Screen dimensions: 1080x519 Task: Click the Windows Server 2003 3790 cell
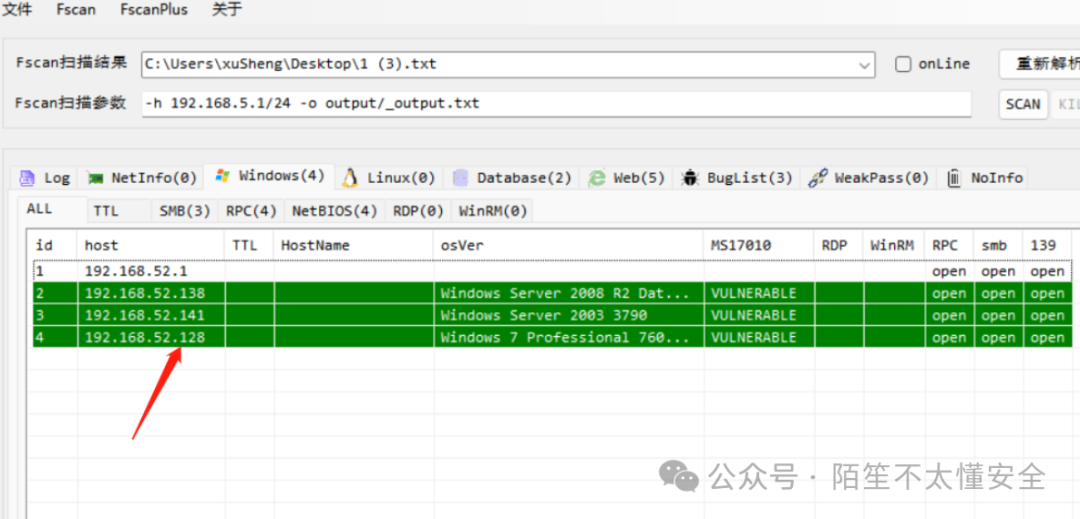569,315
